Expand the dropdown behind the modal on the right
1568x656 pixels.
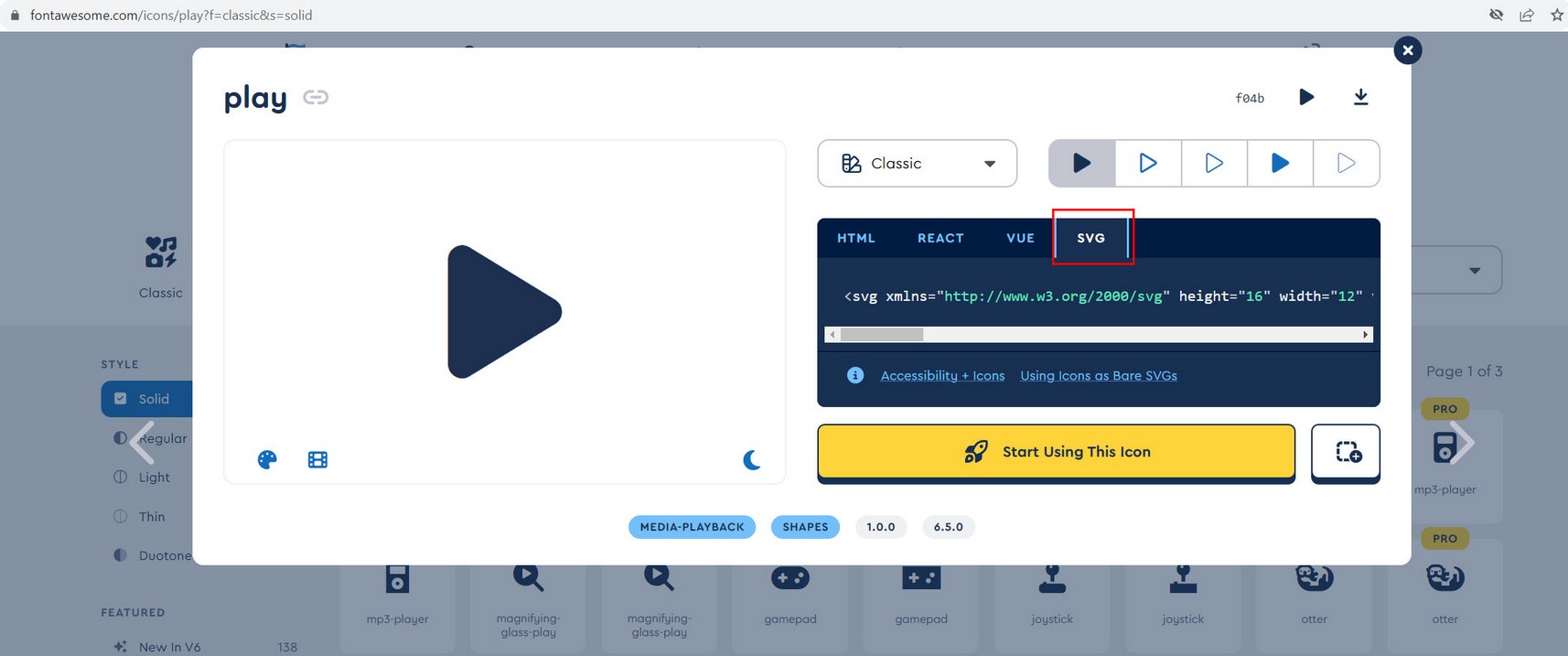point(1474,270)
